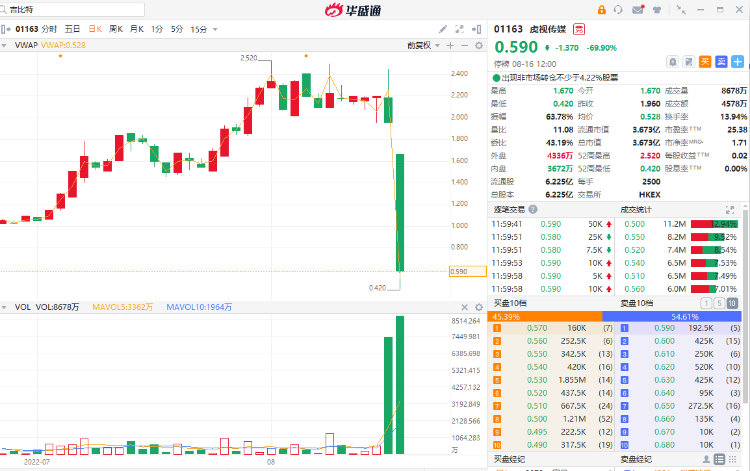This screenshot has height=471, width=750.
Task: Select the 分时 chart tab
Action: [x=49, y=29]
